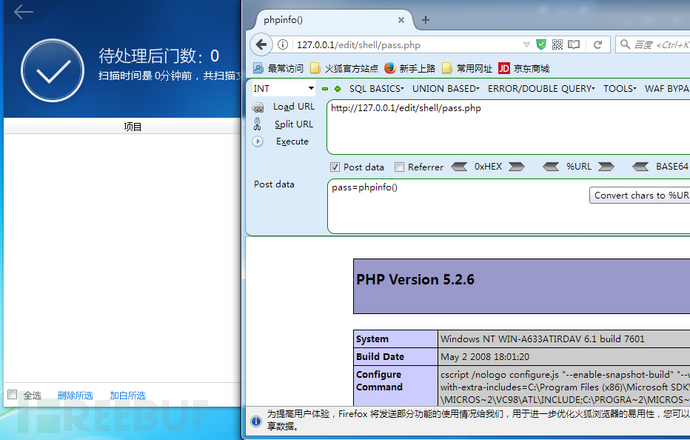Click left arrow before %URL
Image resolution: width=690 pixels, height=440 pixels.
point(551,167)
